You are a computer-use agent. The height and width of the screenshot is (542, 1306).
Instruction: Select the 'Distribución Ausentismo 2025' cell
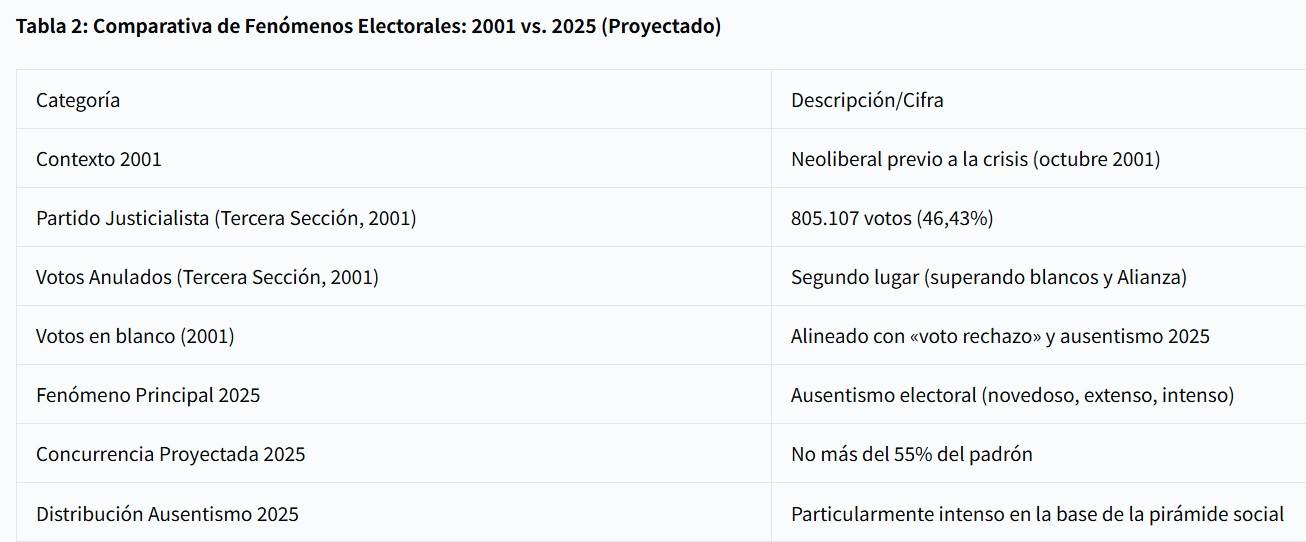click(394, 513)
